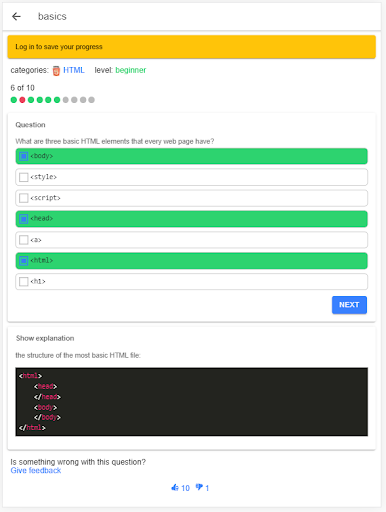Check the <script> answer checkbox

tap(23, 198)
